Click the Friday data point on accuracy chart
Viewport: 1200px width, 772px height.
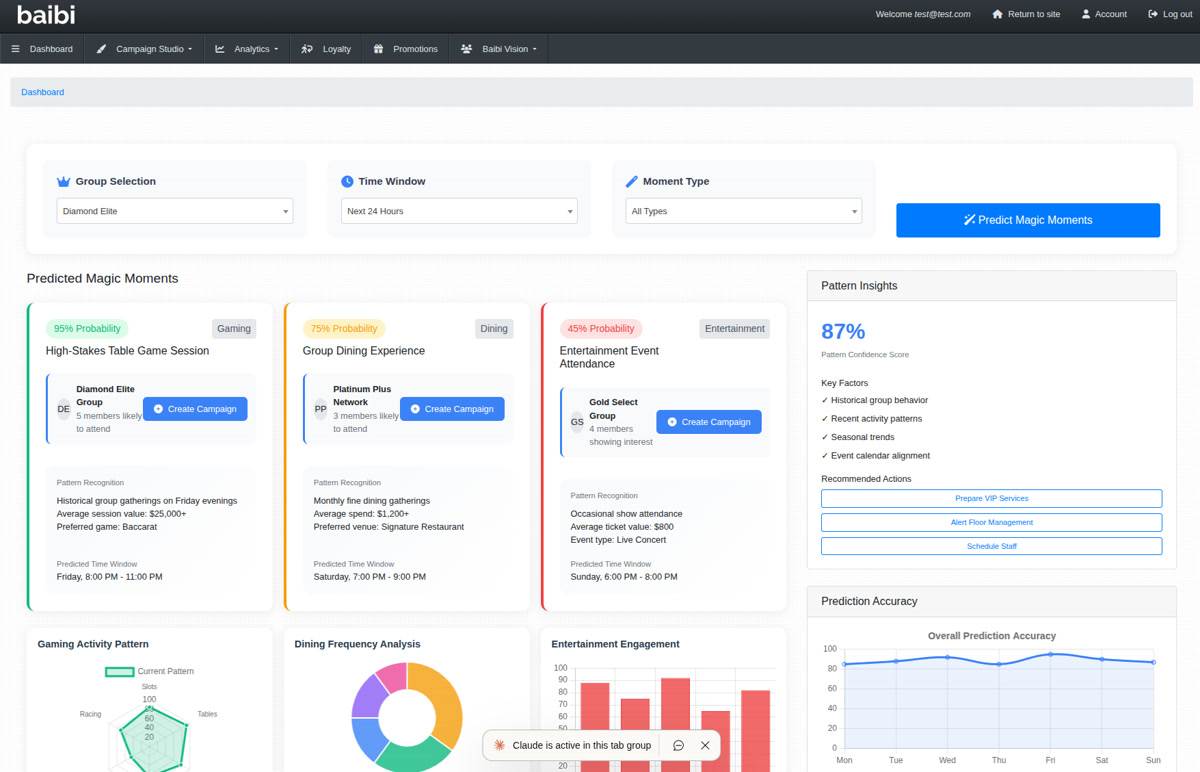coord(1050,654)
